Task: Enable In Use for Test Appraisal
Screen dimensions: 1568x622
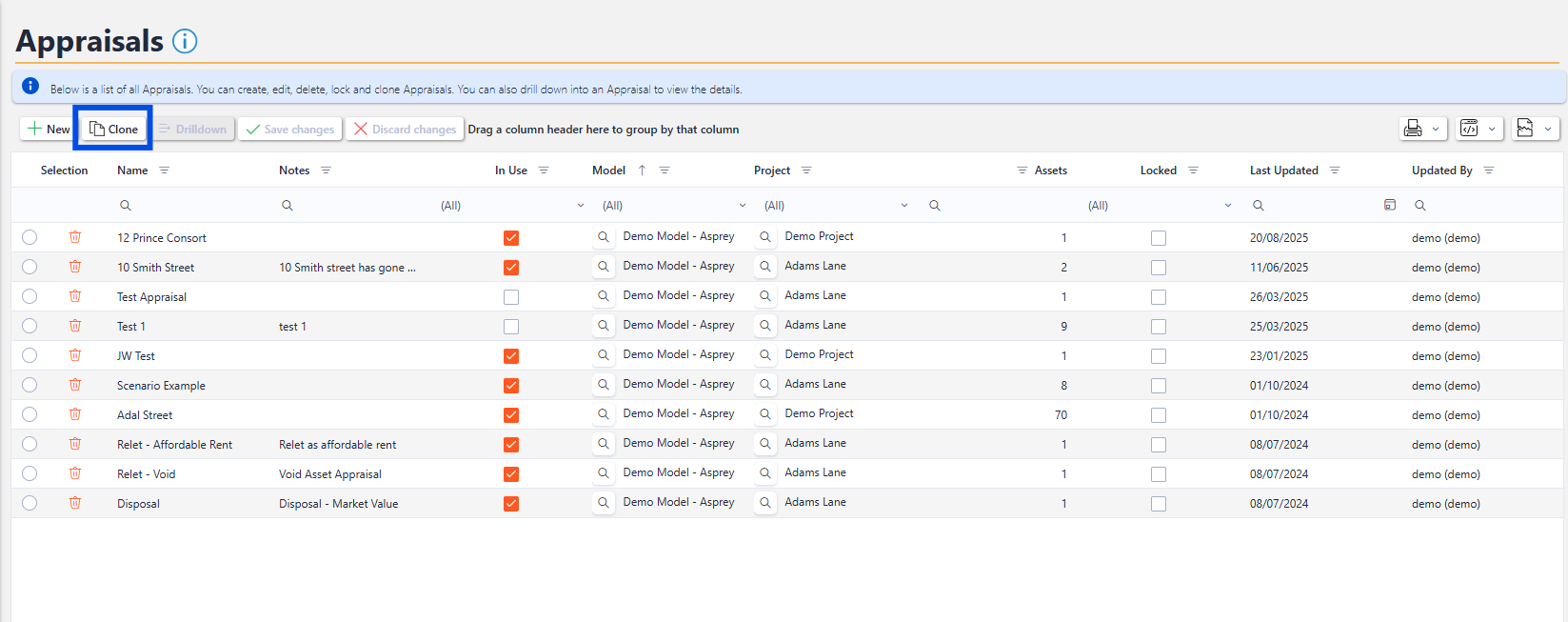Action: click(511, 297)
